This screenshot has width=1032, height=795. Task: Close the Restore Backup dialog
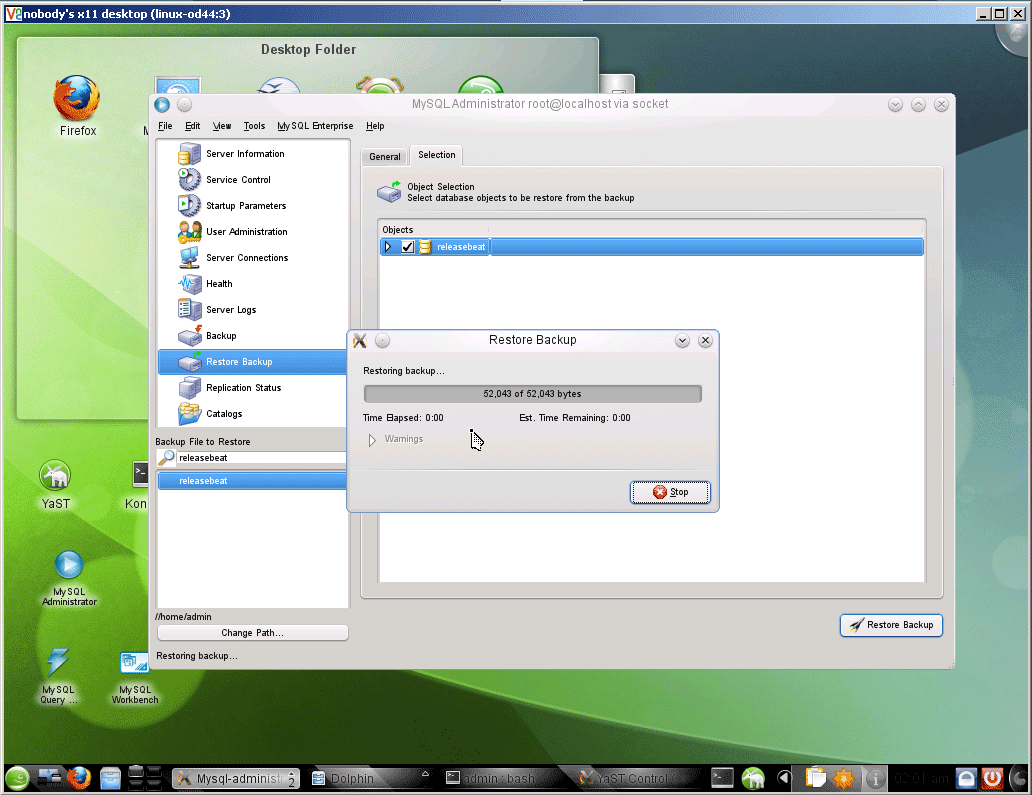point(706,340)
